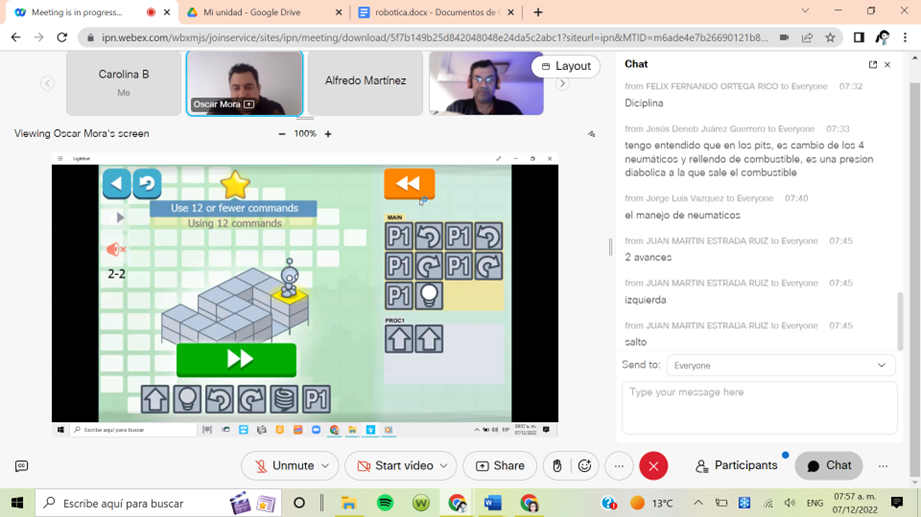Click the Lightbot back arrow button

click(116, 184)
